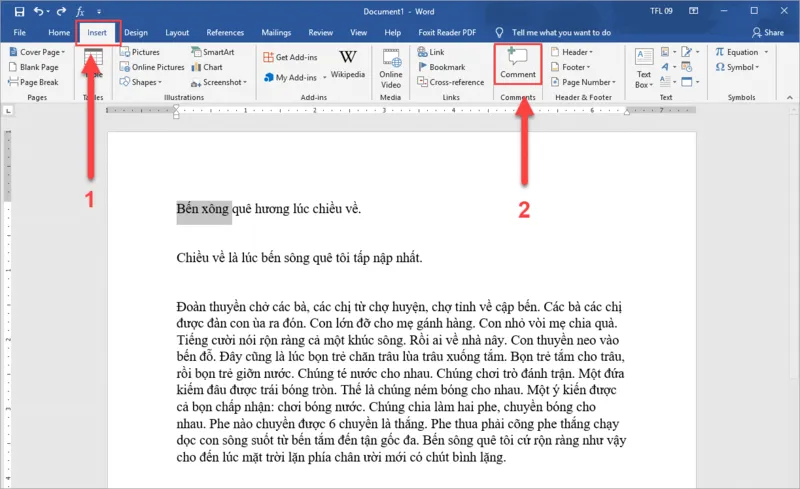The width and height of the screenshot is (800, 489).
Task: Click the tab selector at ruler corner
Action: tap(8, 110)
